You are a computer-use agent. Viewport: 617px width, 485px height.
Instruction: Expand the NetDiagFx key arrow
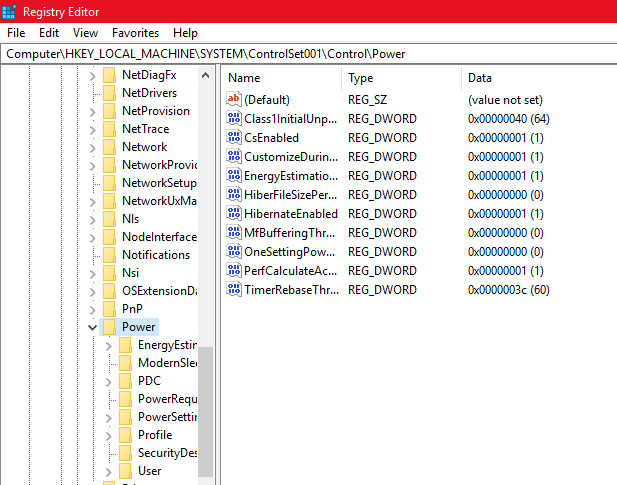pyautogui.click(x=92, y=75)
